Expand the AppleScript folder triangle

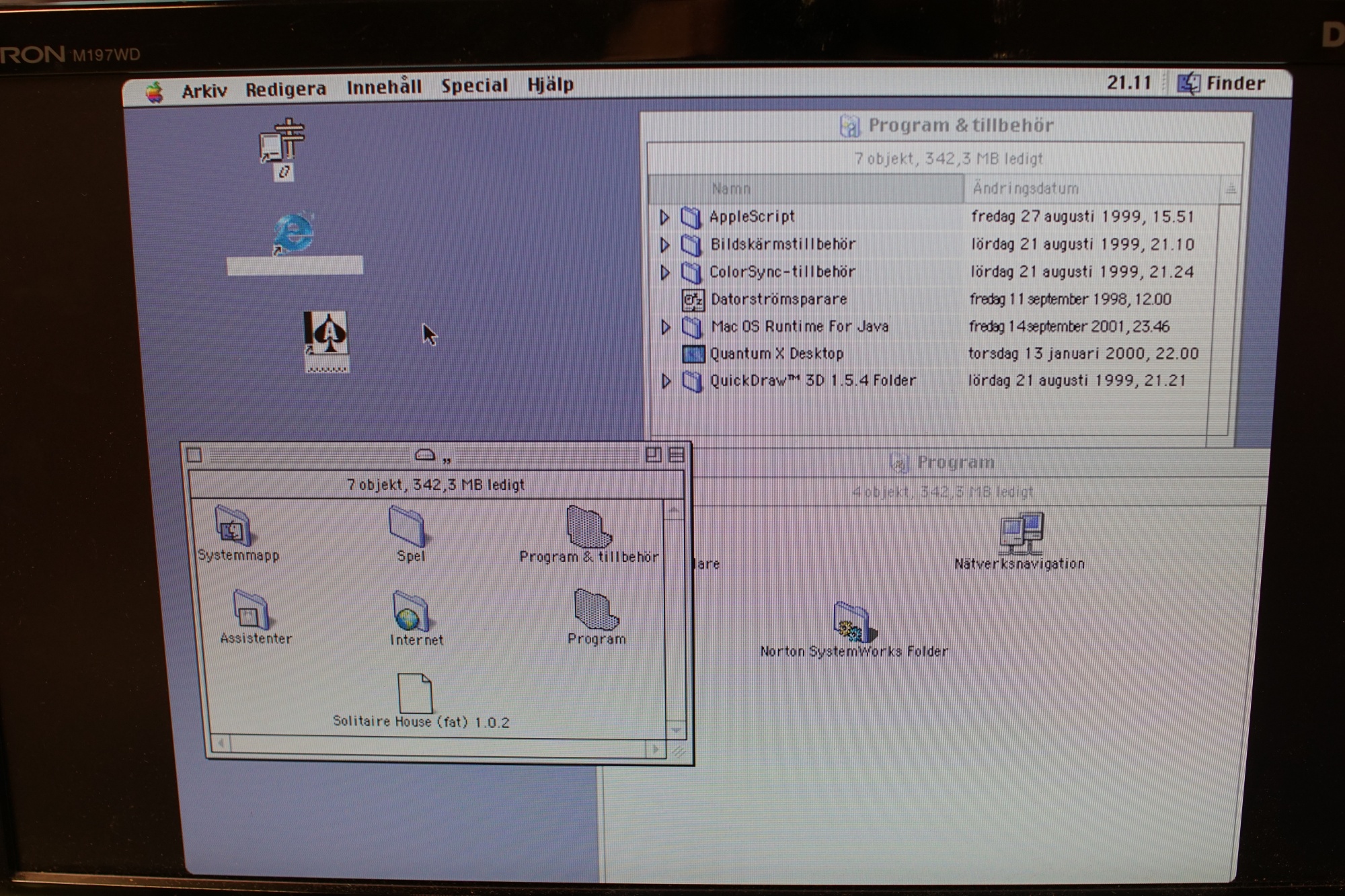(664, 217)
